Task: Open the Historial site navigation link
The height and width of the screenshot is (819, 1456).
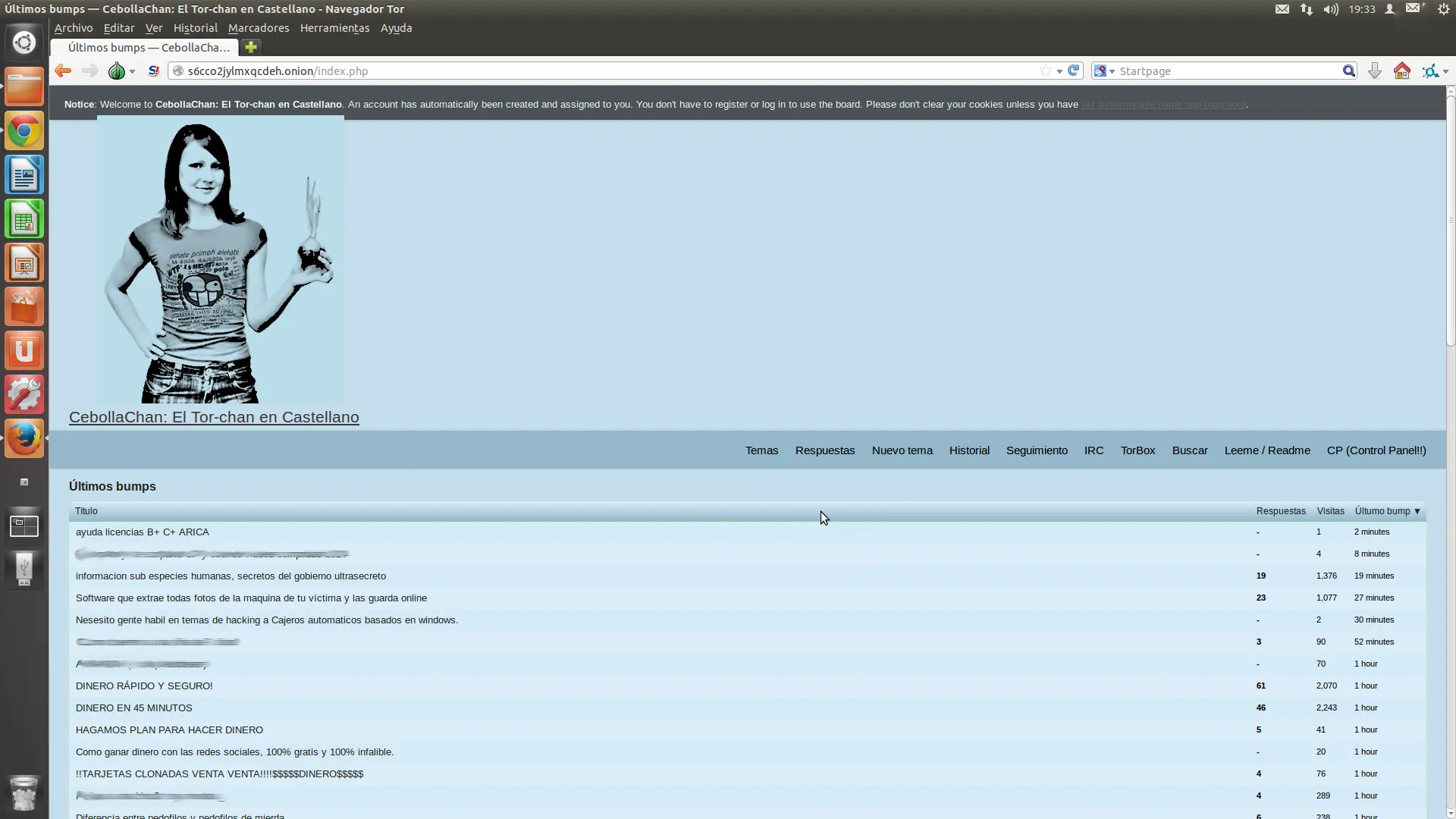Action: point(969,450)
